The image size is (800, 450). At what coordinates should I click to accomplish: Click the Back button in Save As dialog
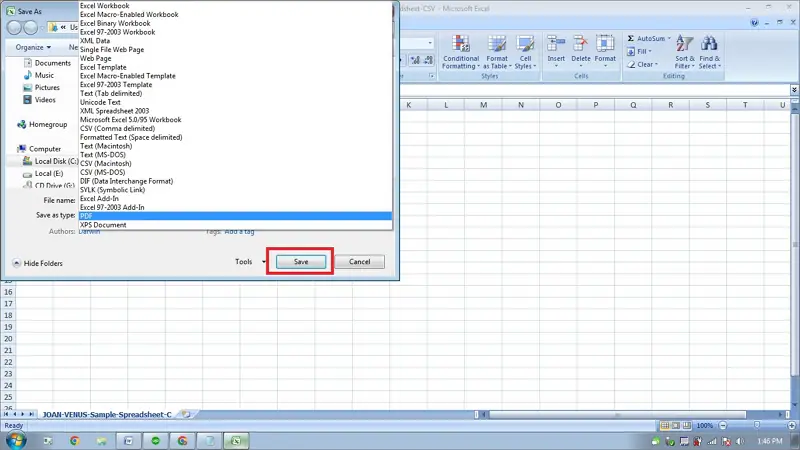14,28
